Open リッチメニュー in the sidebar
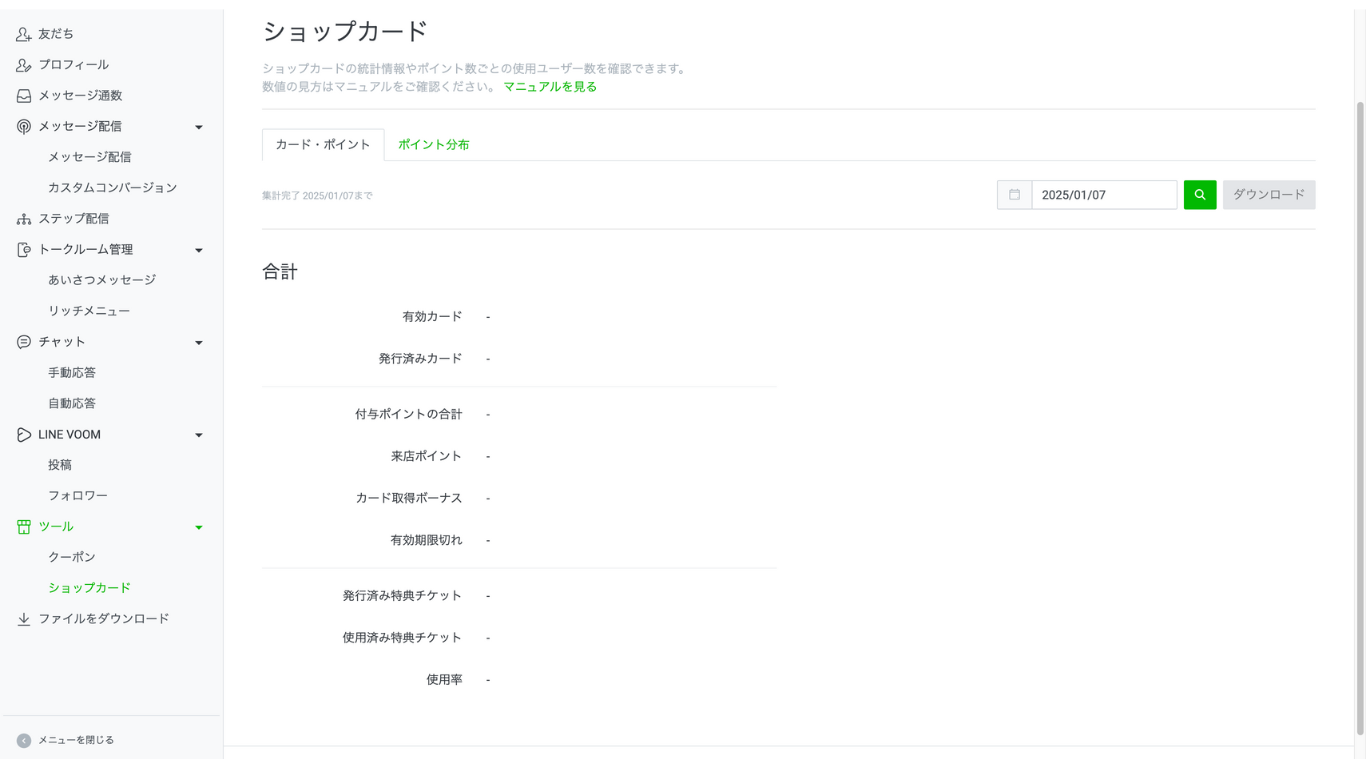 pos(89,311)
